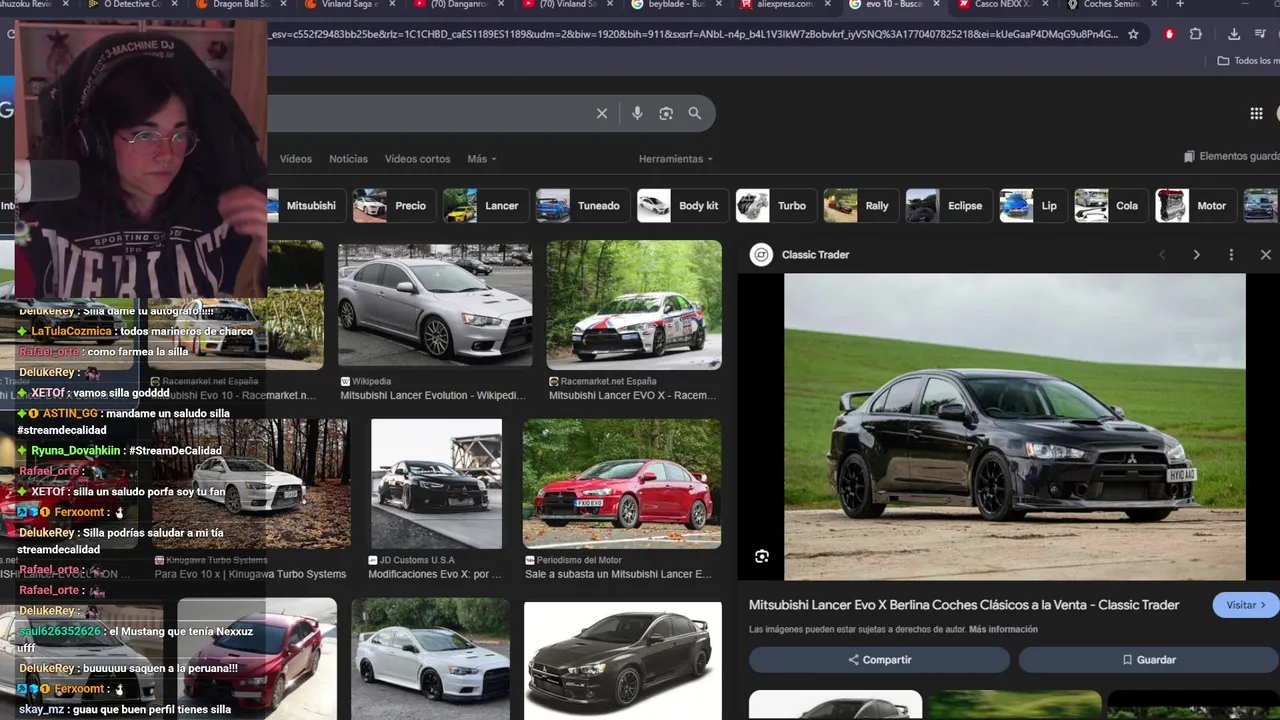Viewport: 1280px width, 720px height.
Task: Click the browser address bar URL
Action: click(x=692, y=34)
